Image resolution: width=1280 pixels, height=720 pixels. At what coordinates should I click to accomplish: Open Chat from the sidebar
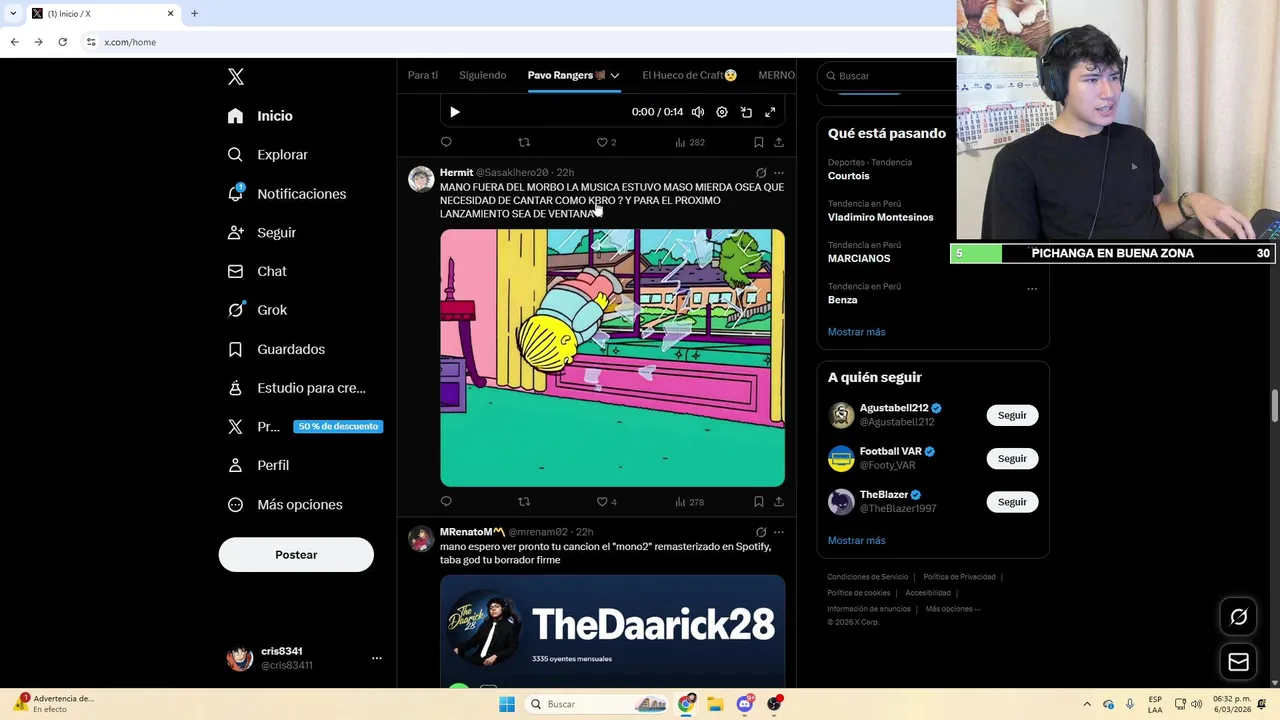(257, 271)
